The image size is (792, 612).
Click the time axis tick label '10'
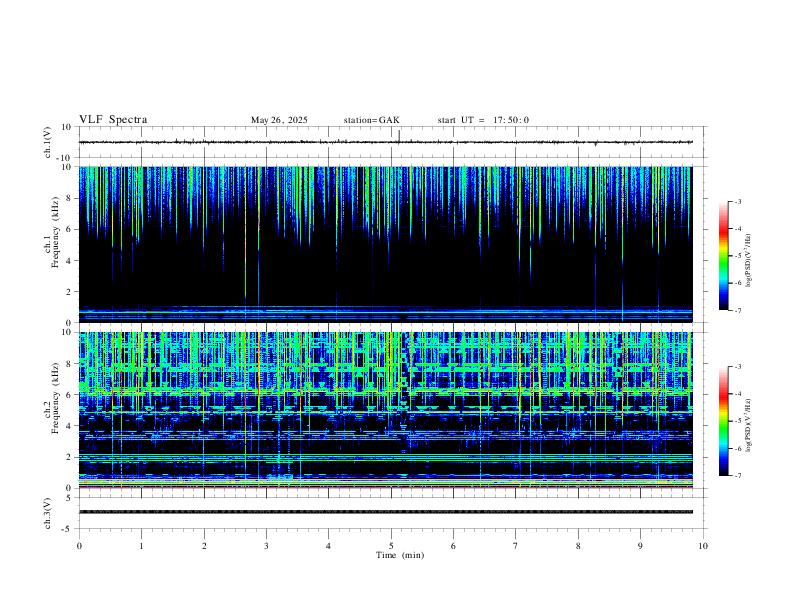703,546
